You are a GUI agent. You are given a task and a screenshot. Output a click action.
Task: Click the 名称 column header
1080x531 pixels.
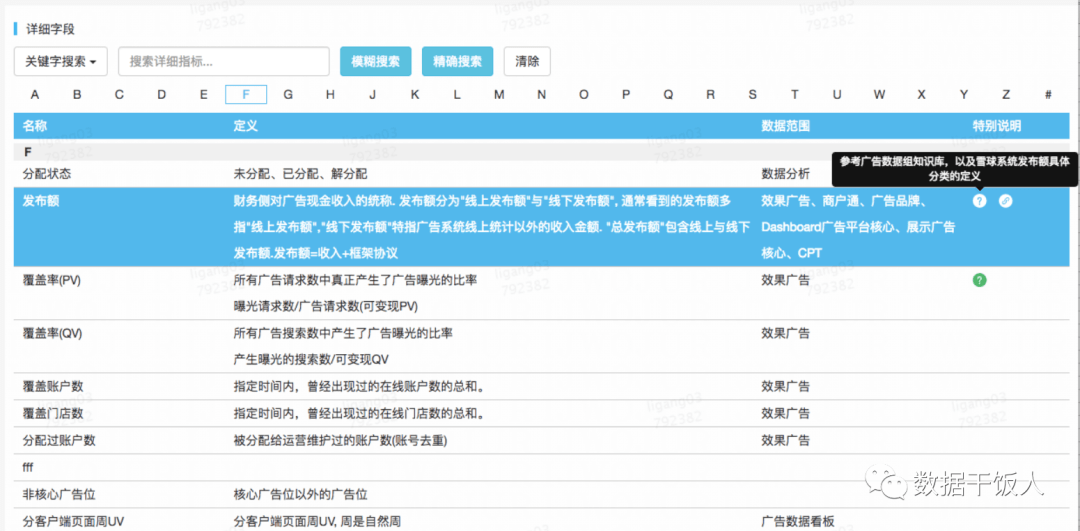point(35,126)
